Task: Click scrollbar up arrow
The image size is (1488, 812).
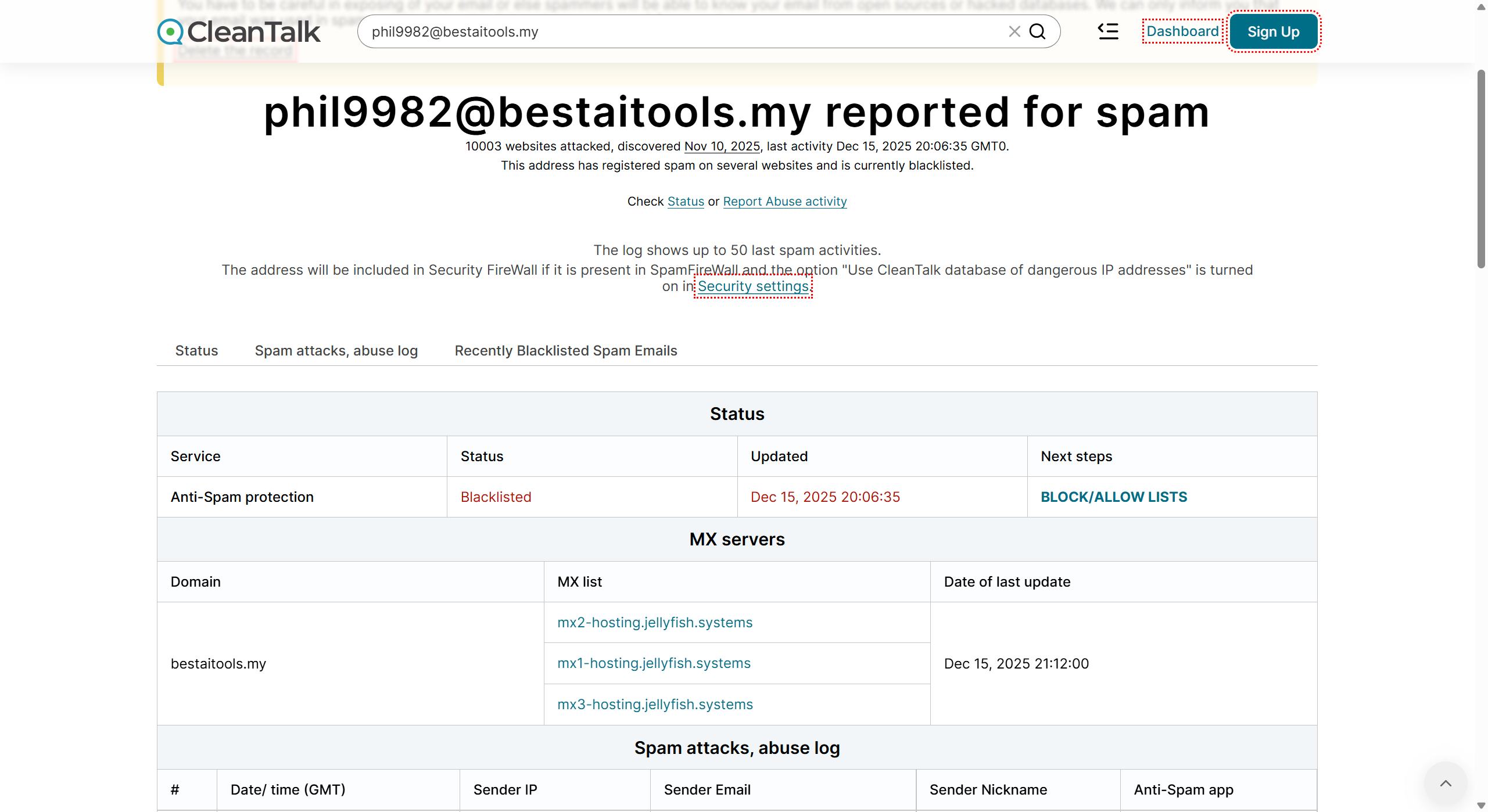Action: point(1481,7)
